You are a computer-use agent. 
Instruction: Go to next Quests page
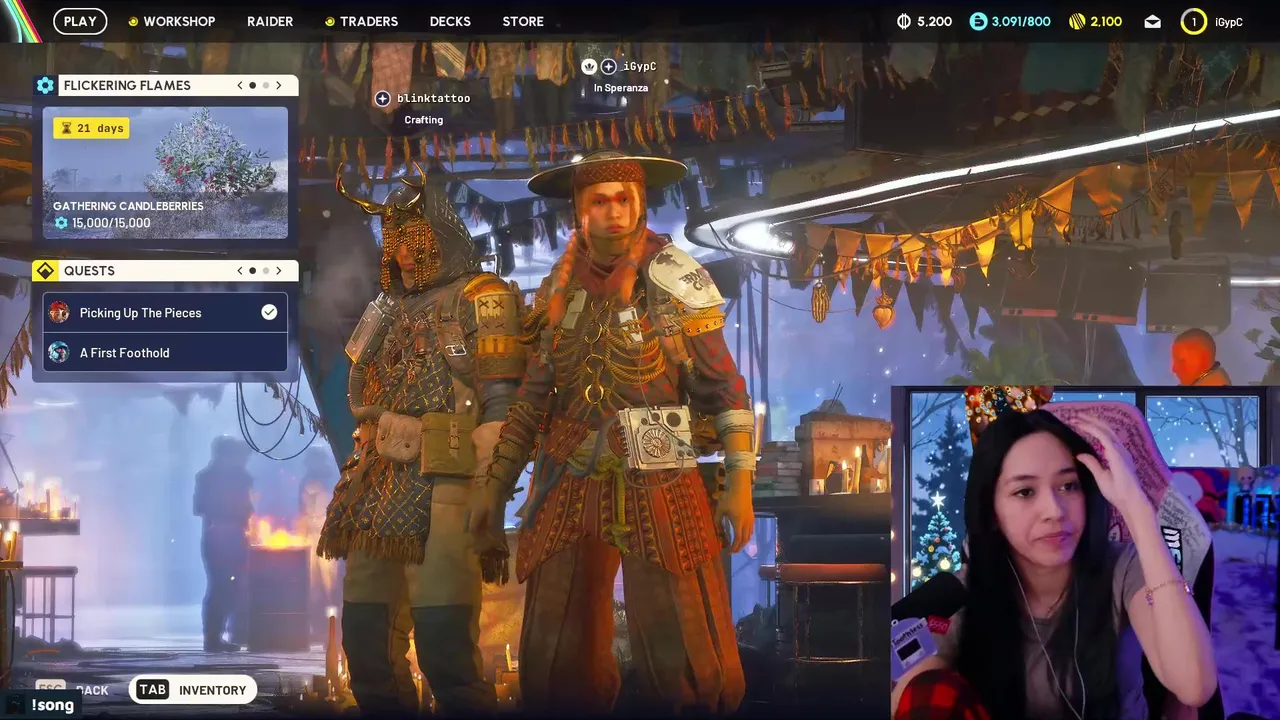(279, 271)
